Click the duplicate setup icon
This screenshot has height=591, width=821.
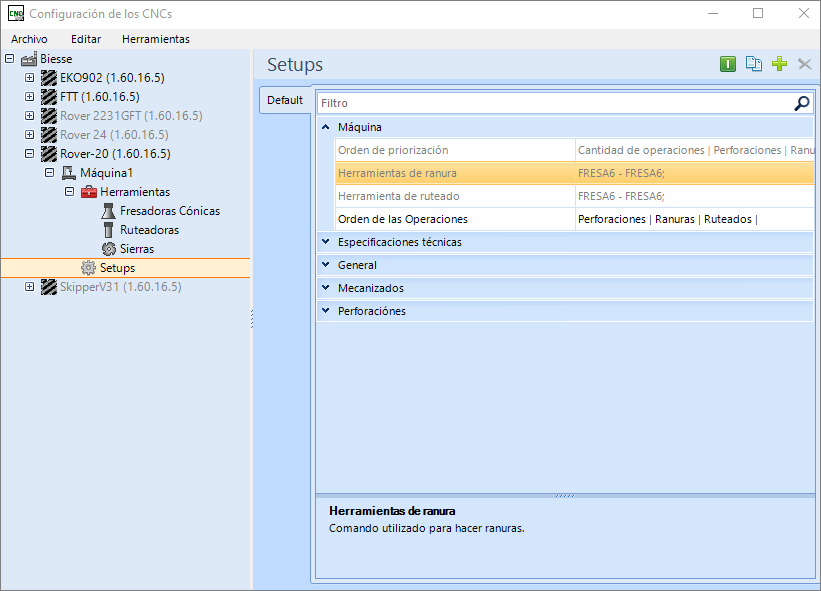pos(753,64)
